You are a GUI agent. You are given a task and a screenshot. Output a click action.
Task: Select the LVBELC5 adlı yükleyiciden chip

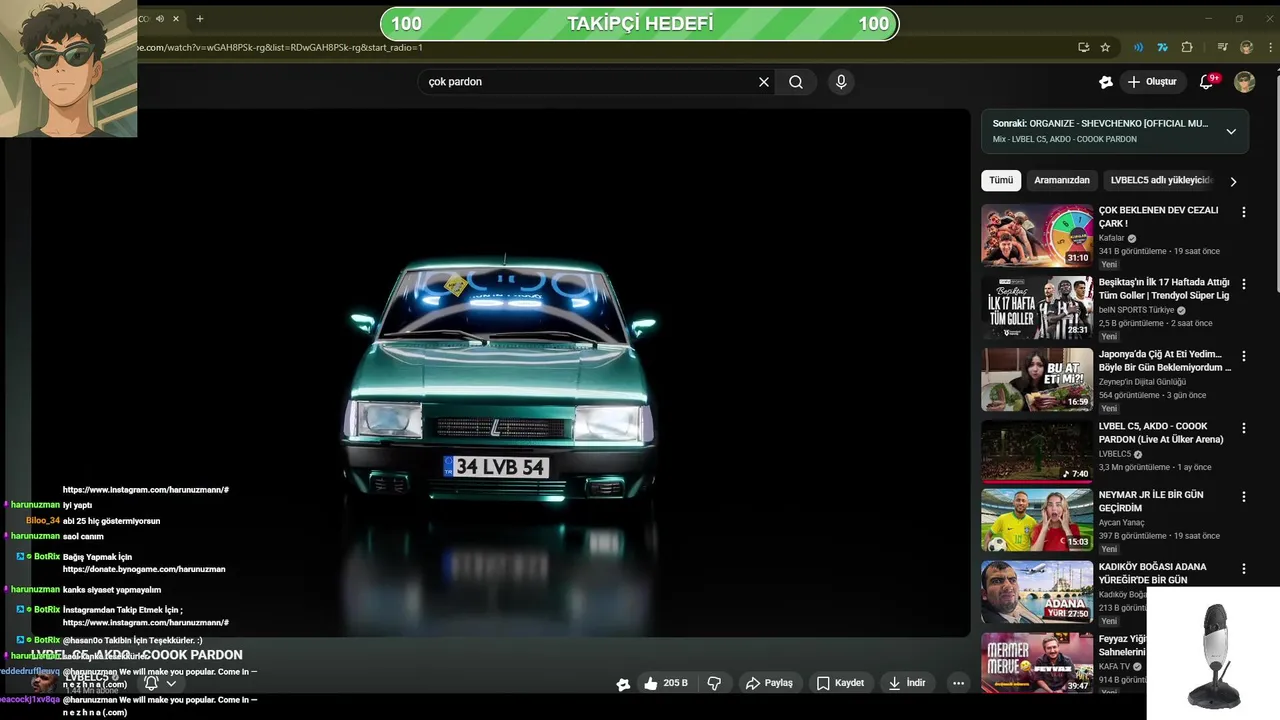1162,180
